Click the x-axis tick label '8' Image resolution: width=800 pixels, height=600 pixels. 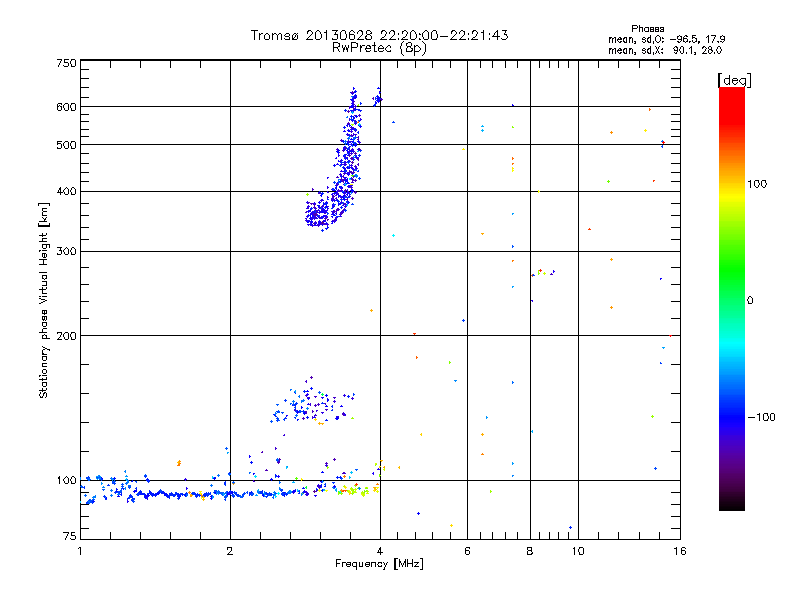(x=530, y=551)
